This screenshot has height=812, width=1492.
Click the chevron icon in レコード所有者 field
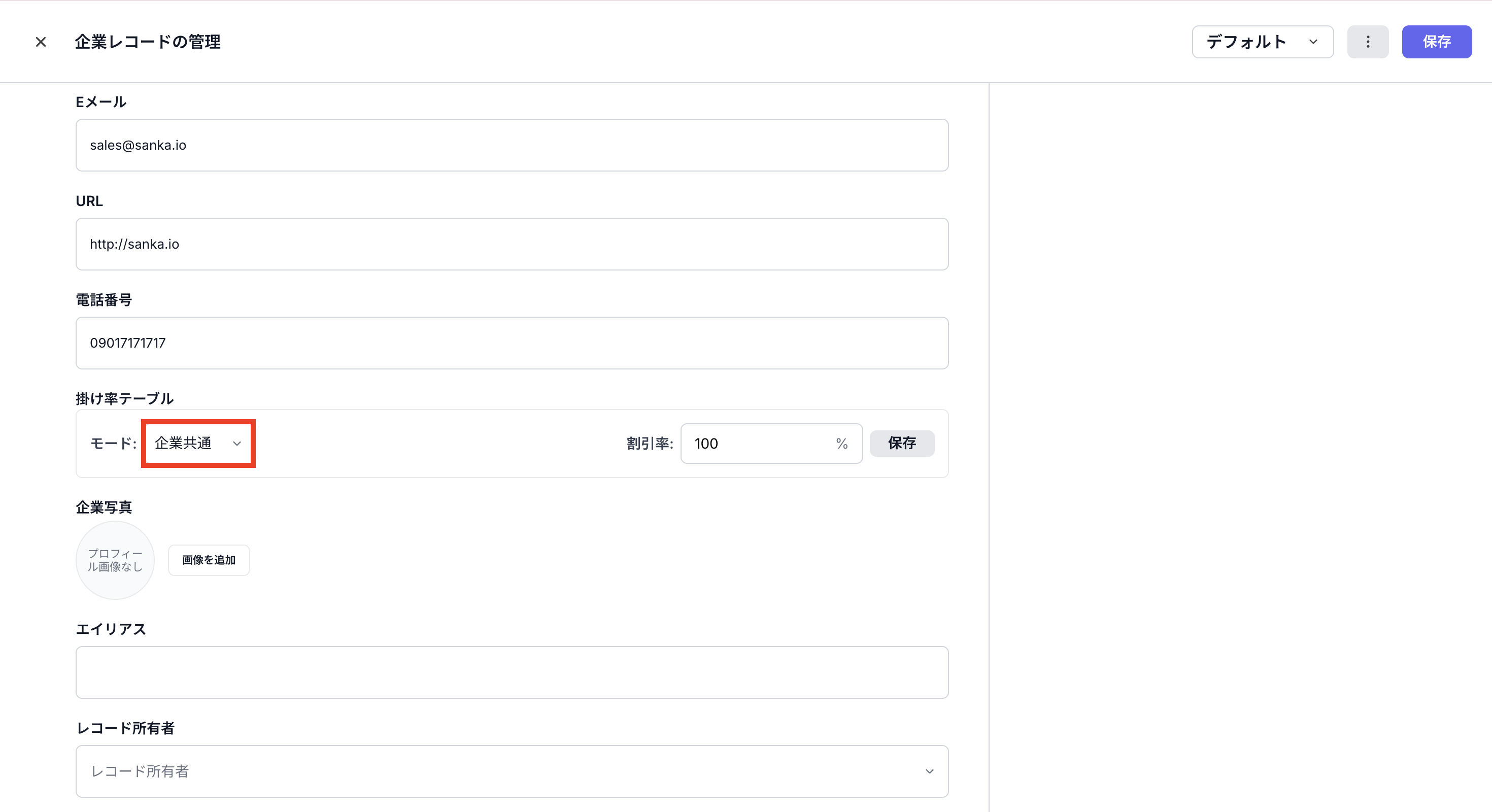click(x=929, y=771)
